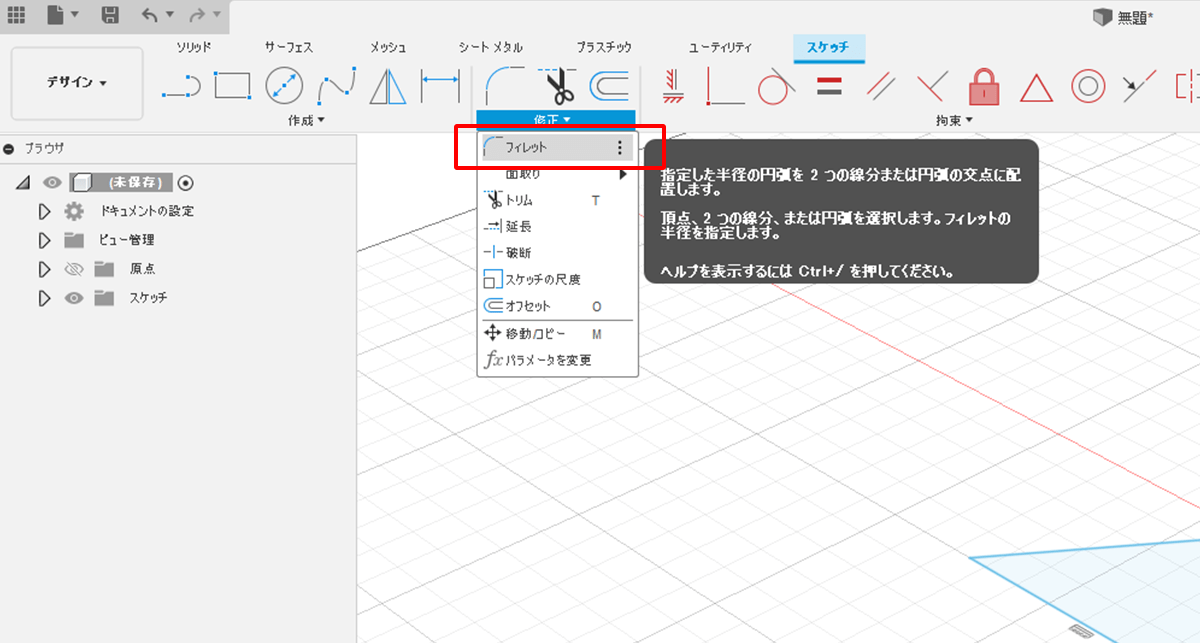
Task: Open the data panel grid icon
Action: [x=17, y=15]
